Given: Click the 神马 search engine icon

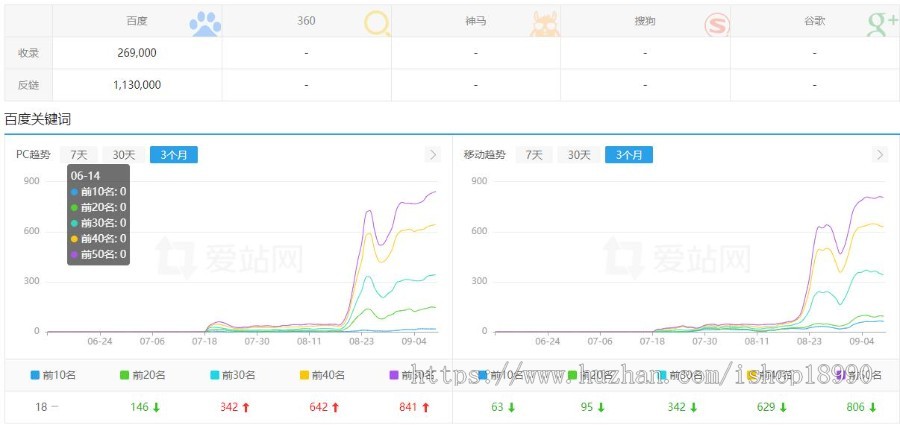Looking at the screenshot, I should [x=545, y=24].
